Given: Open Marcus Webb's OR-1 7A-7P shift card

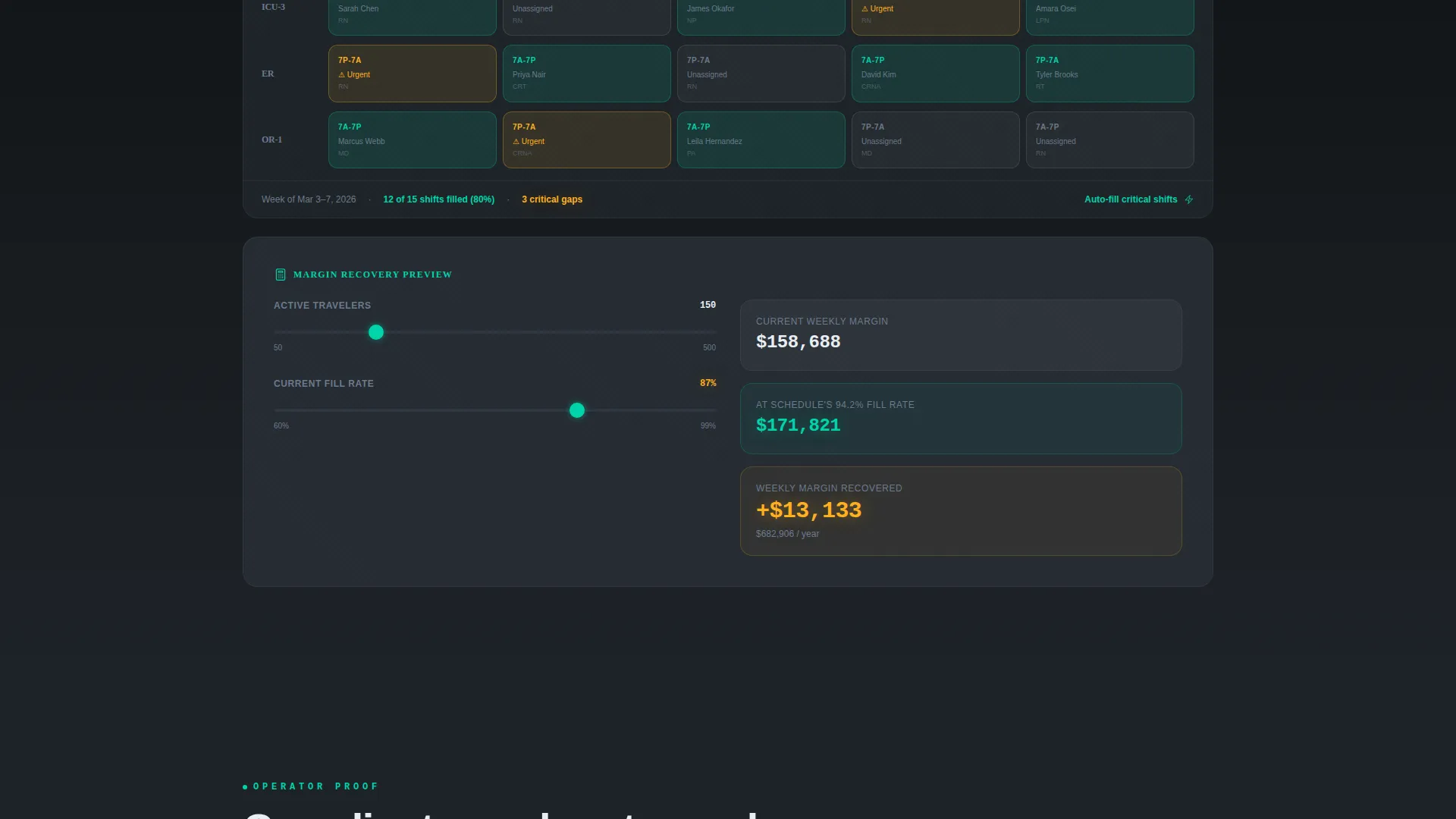Looking at the screenshot, I should 413,140.
